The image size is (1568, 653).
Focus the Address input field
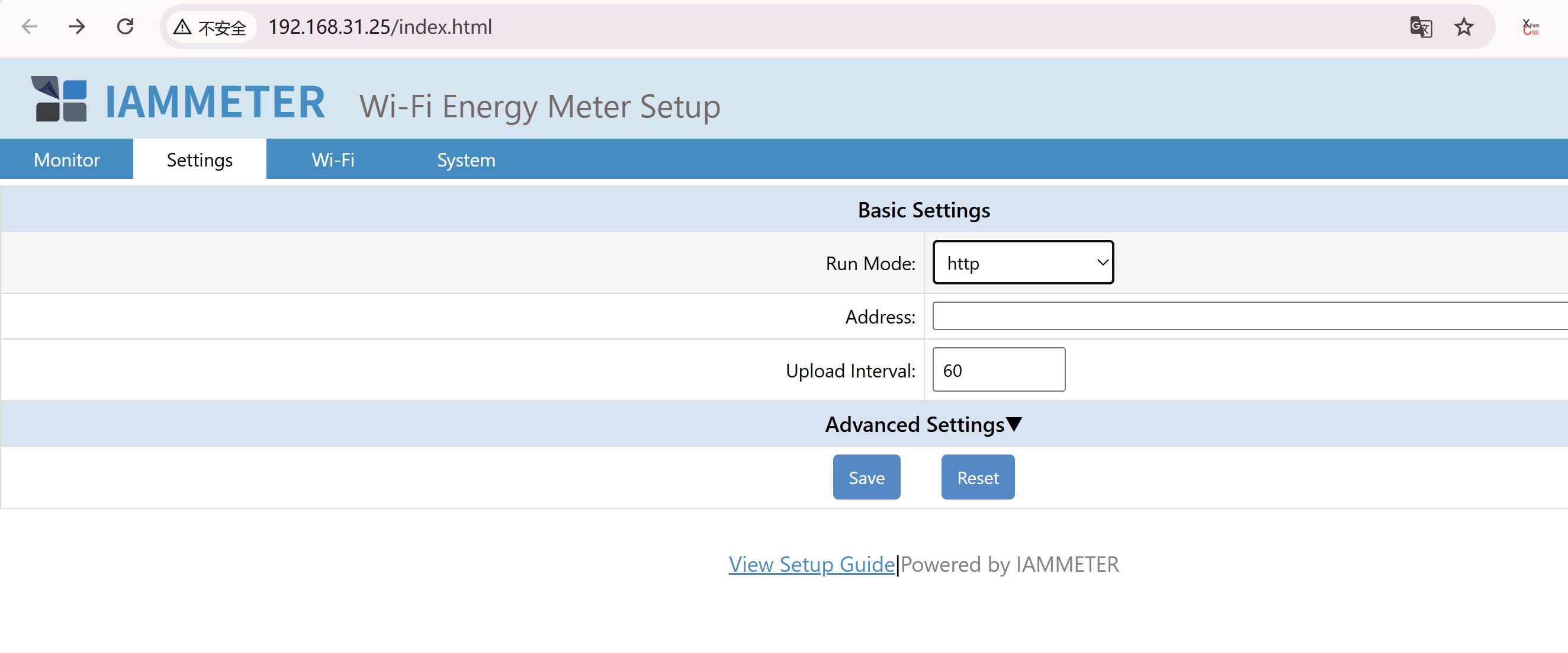click(1248, 316)
